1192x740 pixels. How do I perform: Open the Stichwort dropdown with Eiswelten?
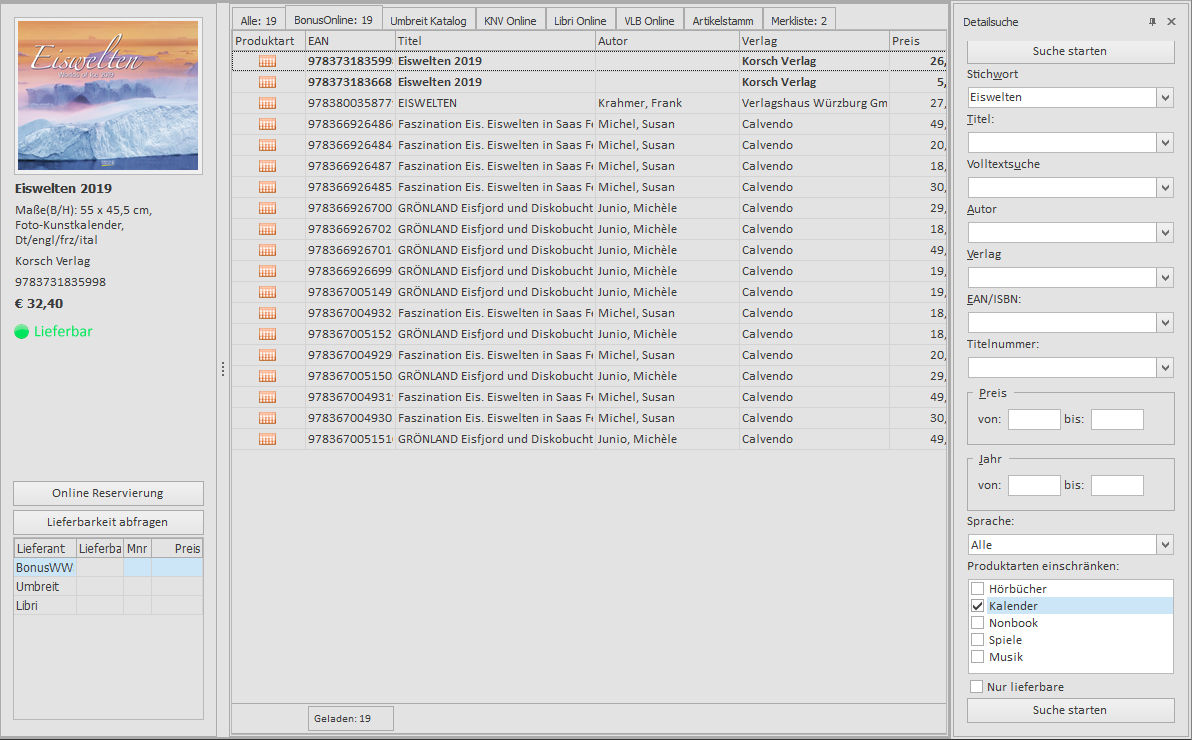pos(1164,98)
